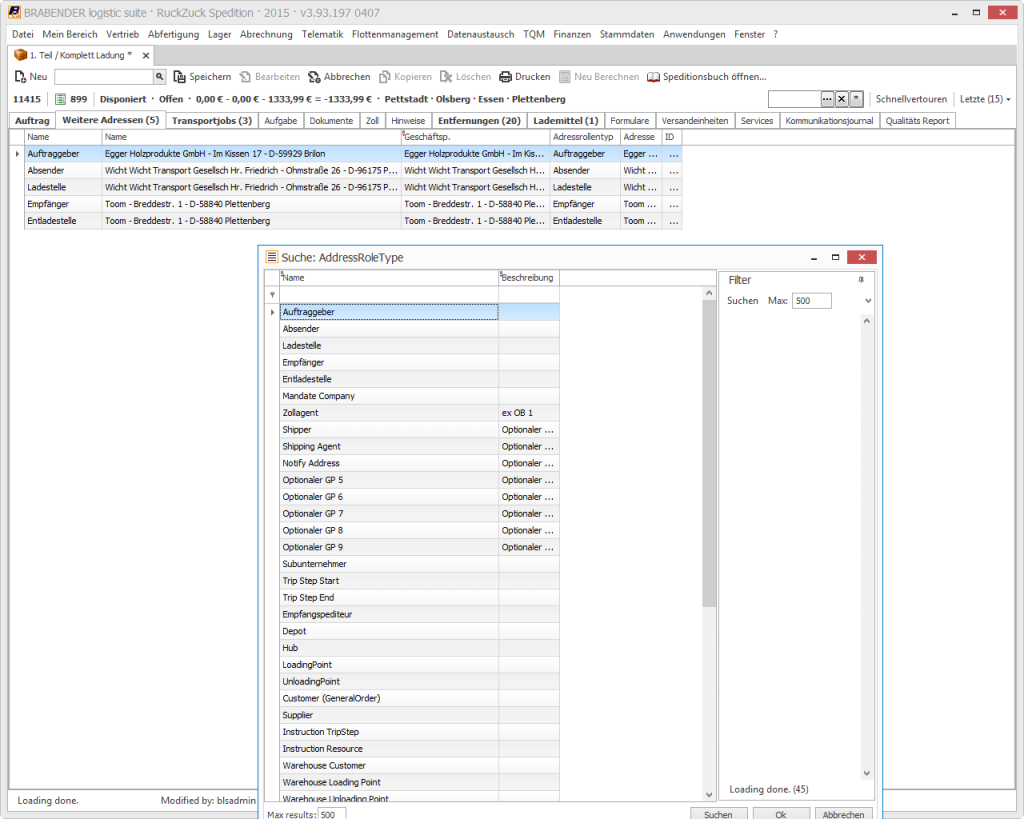Screen dimensions: 1024x819
Task: Click the Speichern save icon
Action: click(x=180, y=77)
